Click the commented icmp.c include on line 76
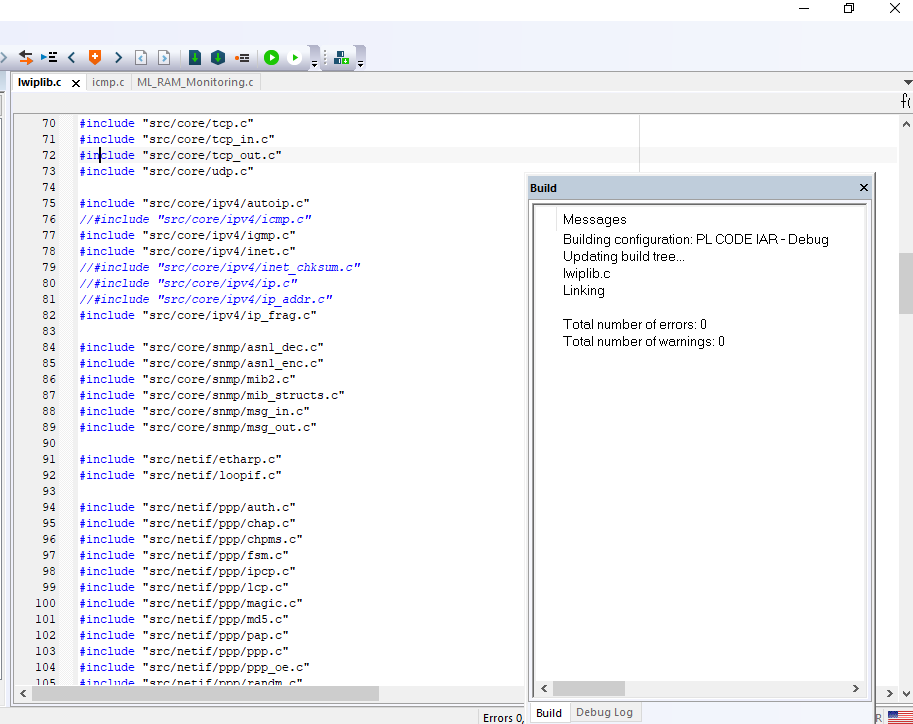This screenshot has width=913, height=724. pyautogui.click(x=195, y=219)
